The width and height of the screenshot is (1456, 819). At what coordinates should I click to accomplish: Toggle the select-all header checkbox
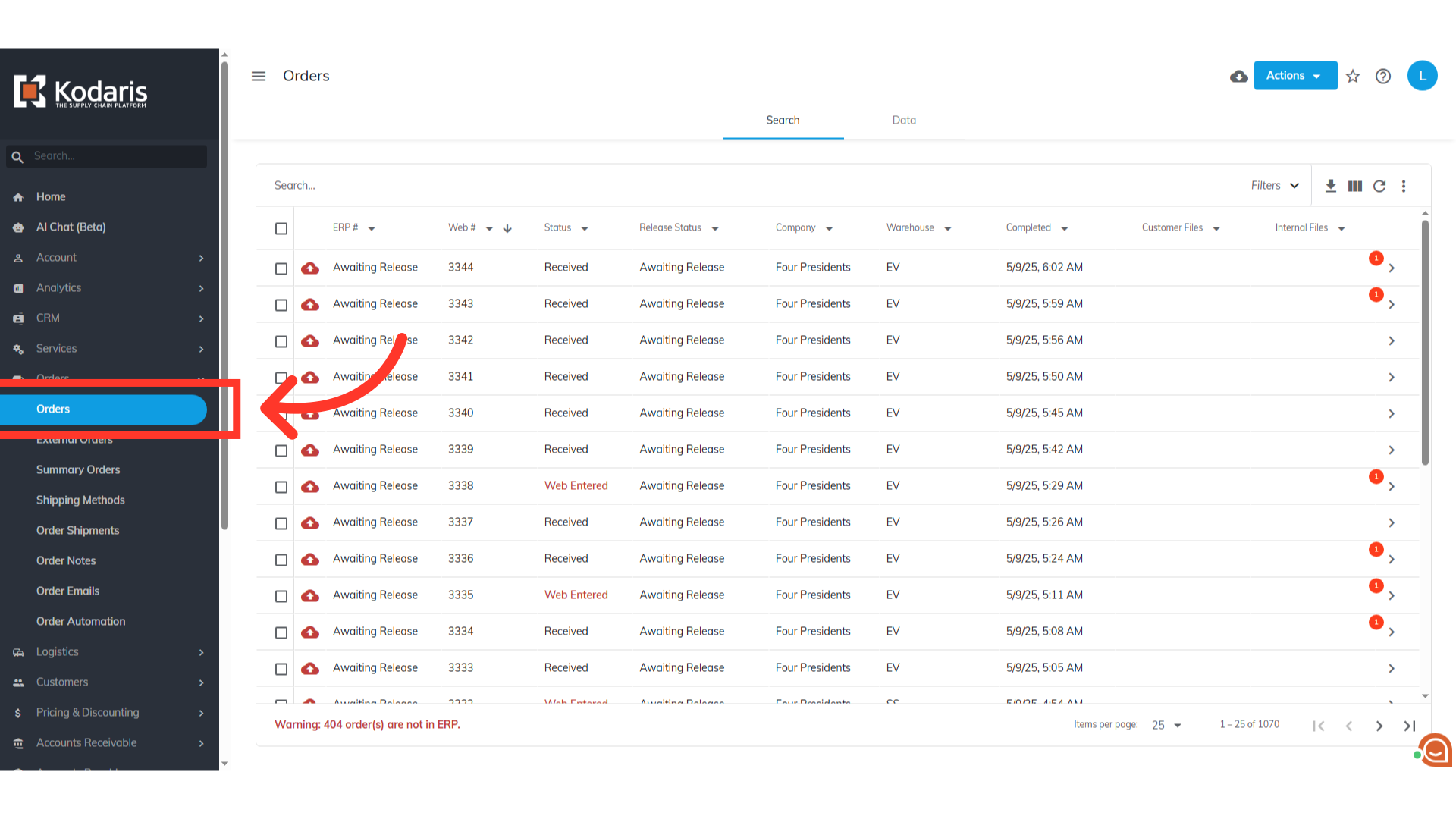281,228
